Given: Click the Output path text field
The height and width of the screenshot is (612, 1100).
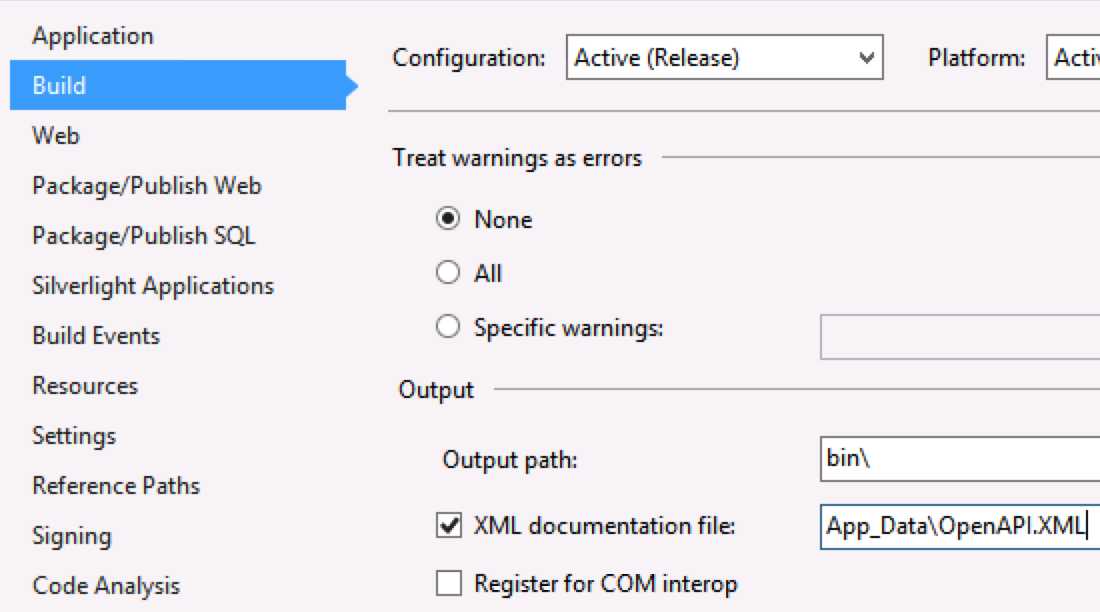Looking at the screenshot, I should pyautogui.click(x=960, y=459).
